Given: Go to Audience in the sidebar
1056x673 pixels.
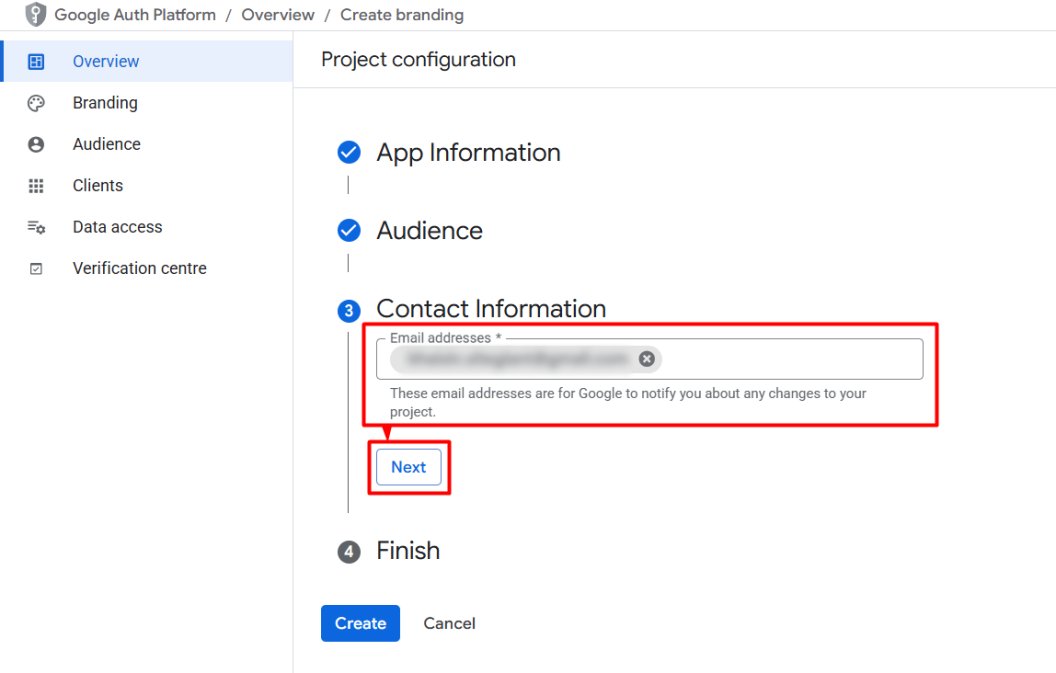Looking at the screenshot, I should tap(148, 144).
